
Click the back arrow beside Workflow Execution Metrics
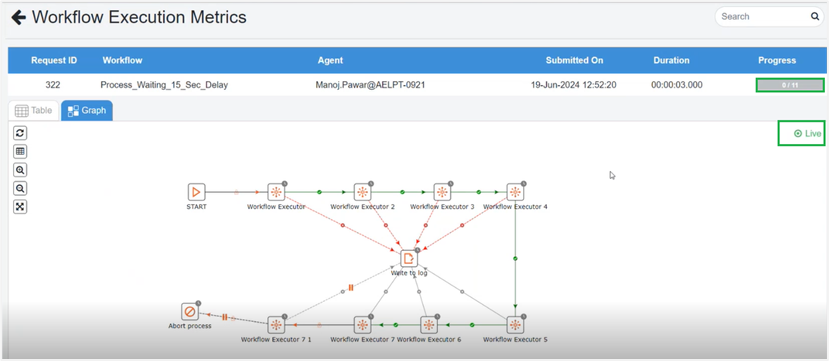click(x=18, y=18)
